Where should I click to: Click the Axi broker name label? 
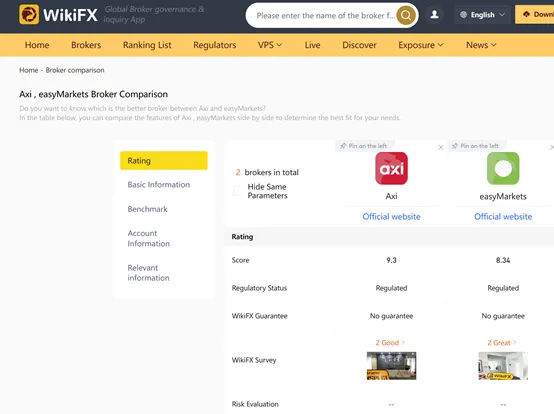click(x=391, y=196)
